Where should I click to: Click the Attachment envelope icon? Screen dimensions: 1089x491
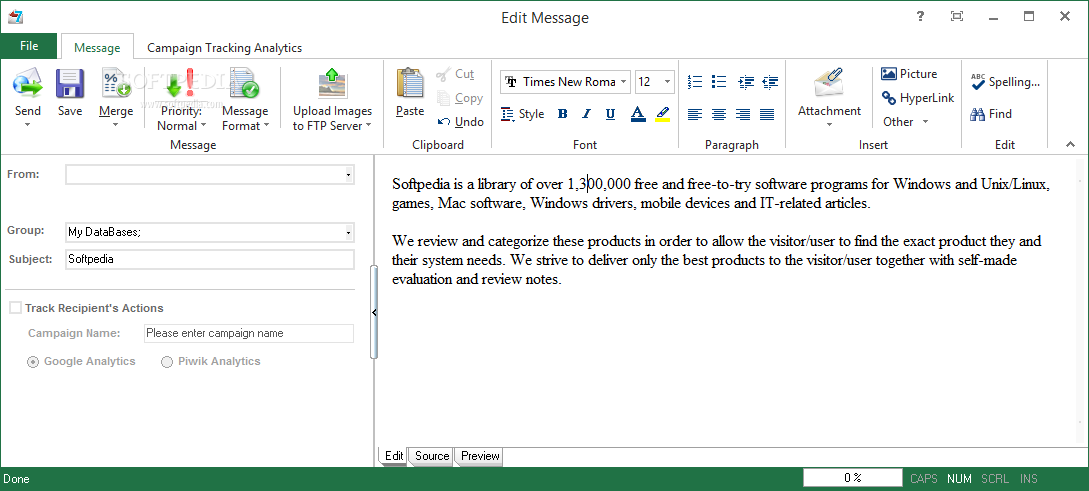click(829, 83)
